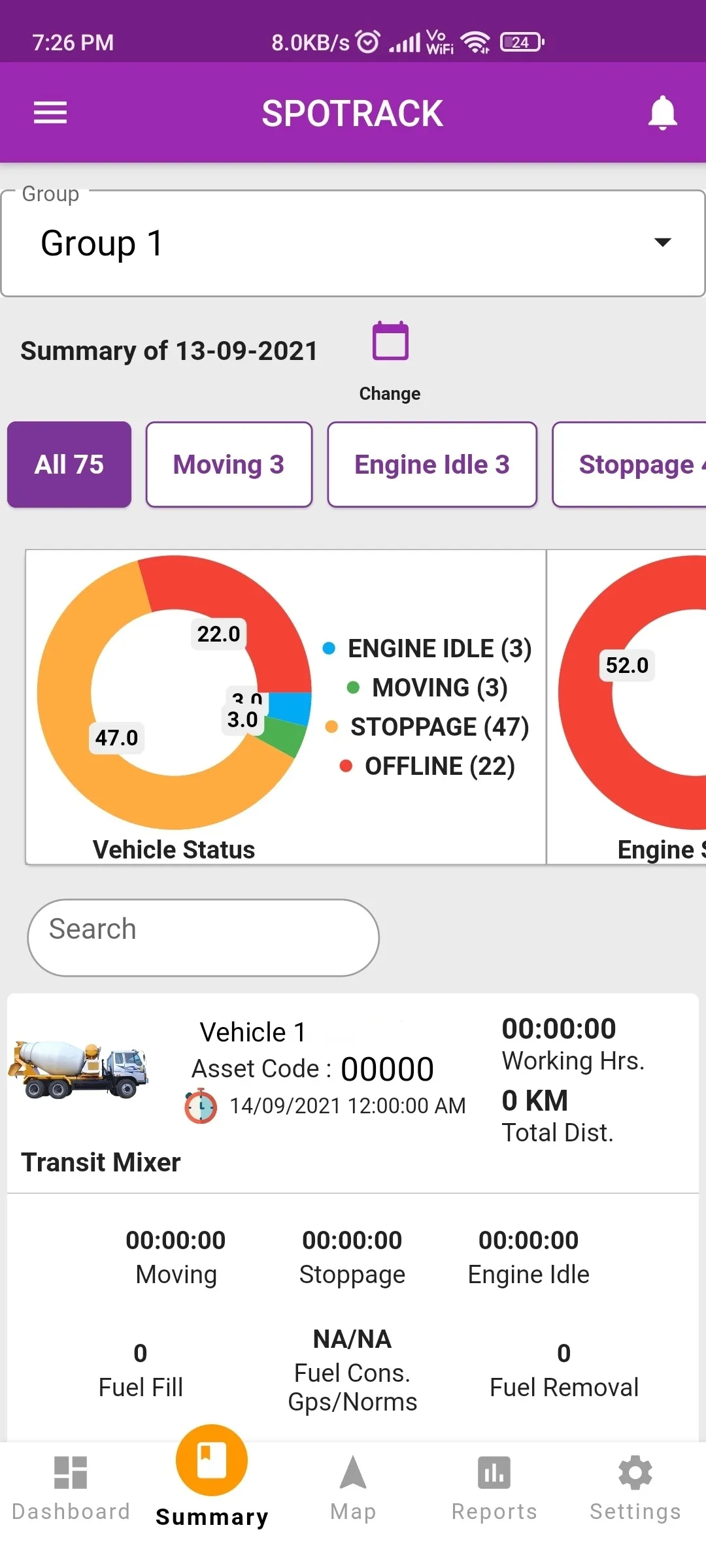Tap Asset Code 00000 value
Viewport: 706px width, 1568px height.
pos(387,1070)
